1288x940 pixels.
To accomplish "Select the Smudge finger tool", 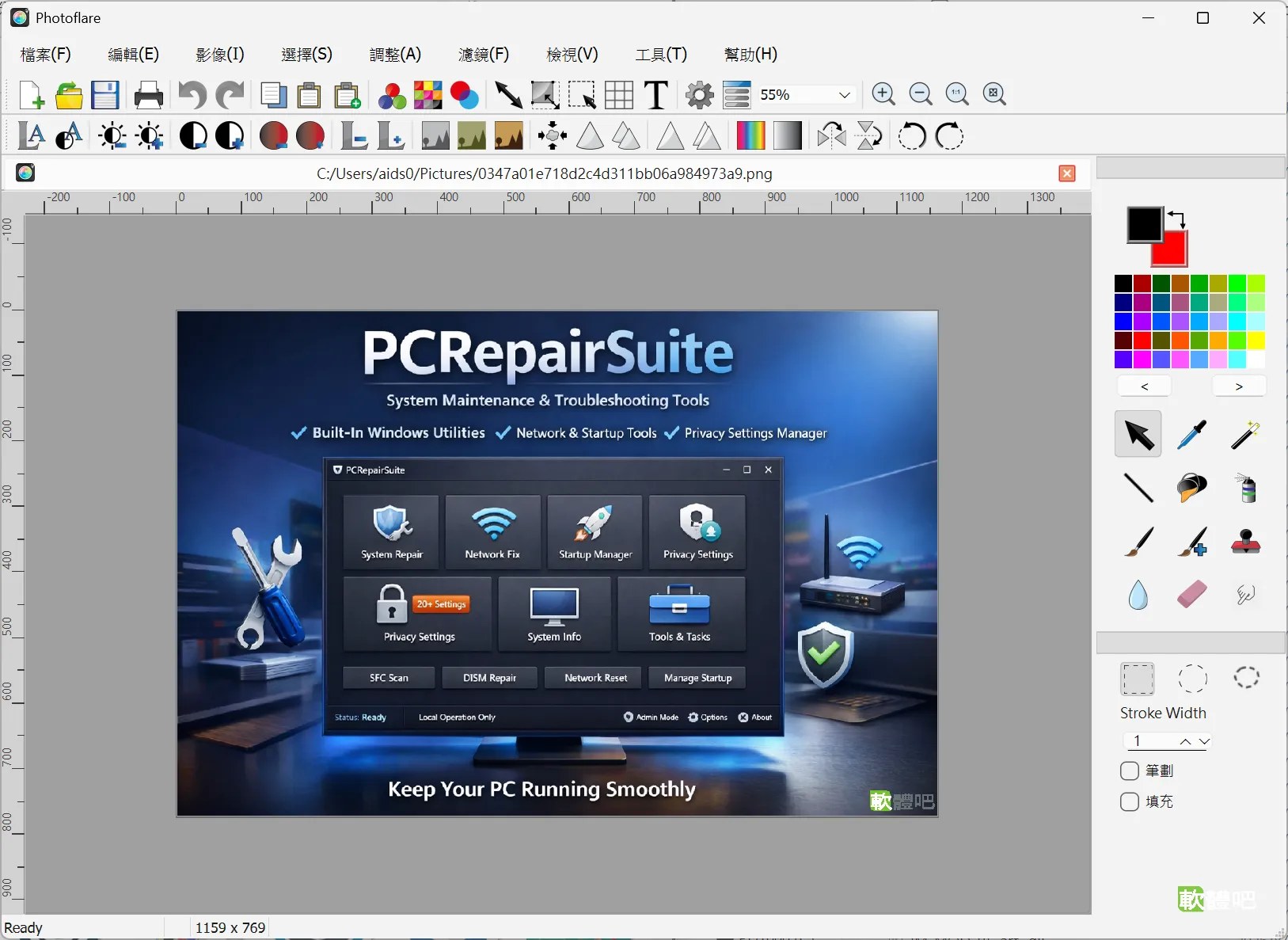I will 1245,595.
